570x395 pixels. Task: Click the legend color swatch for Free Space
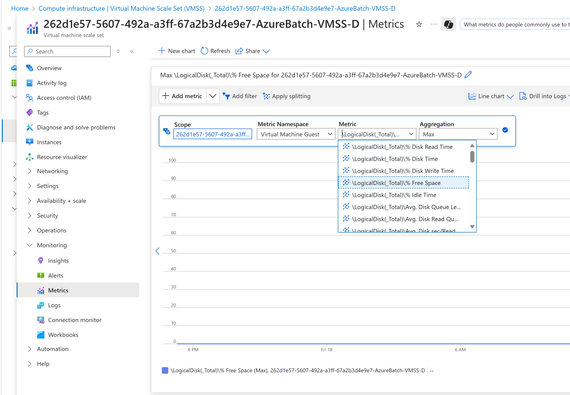165,370
